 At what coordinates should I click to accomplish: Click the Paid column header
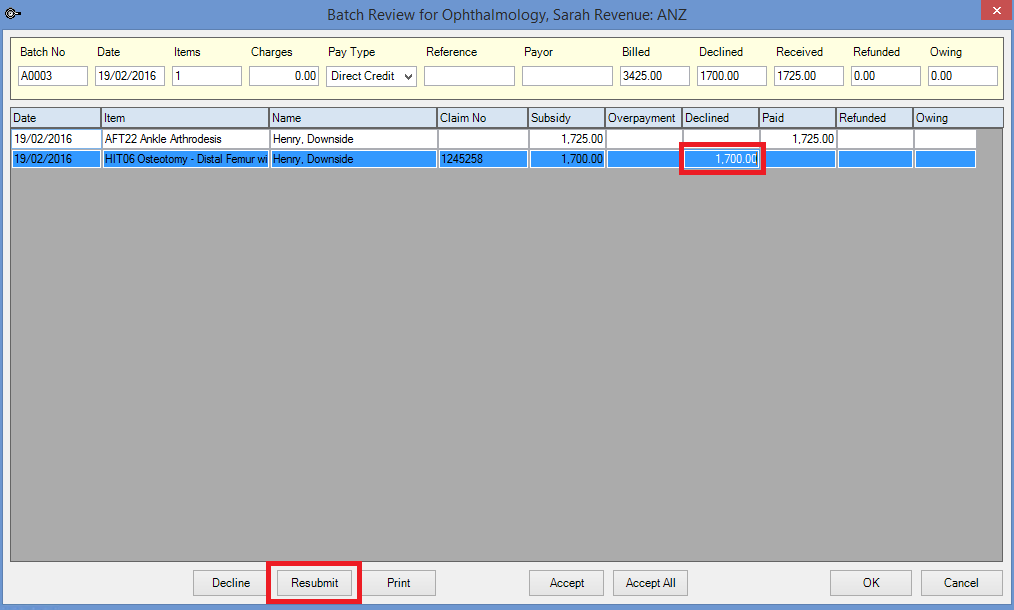[797, 118]
